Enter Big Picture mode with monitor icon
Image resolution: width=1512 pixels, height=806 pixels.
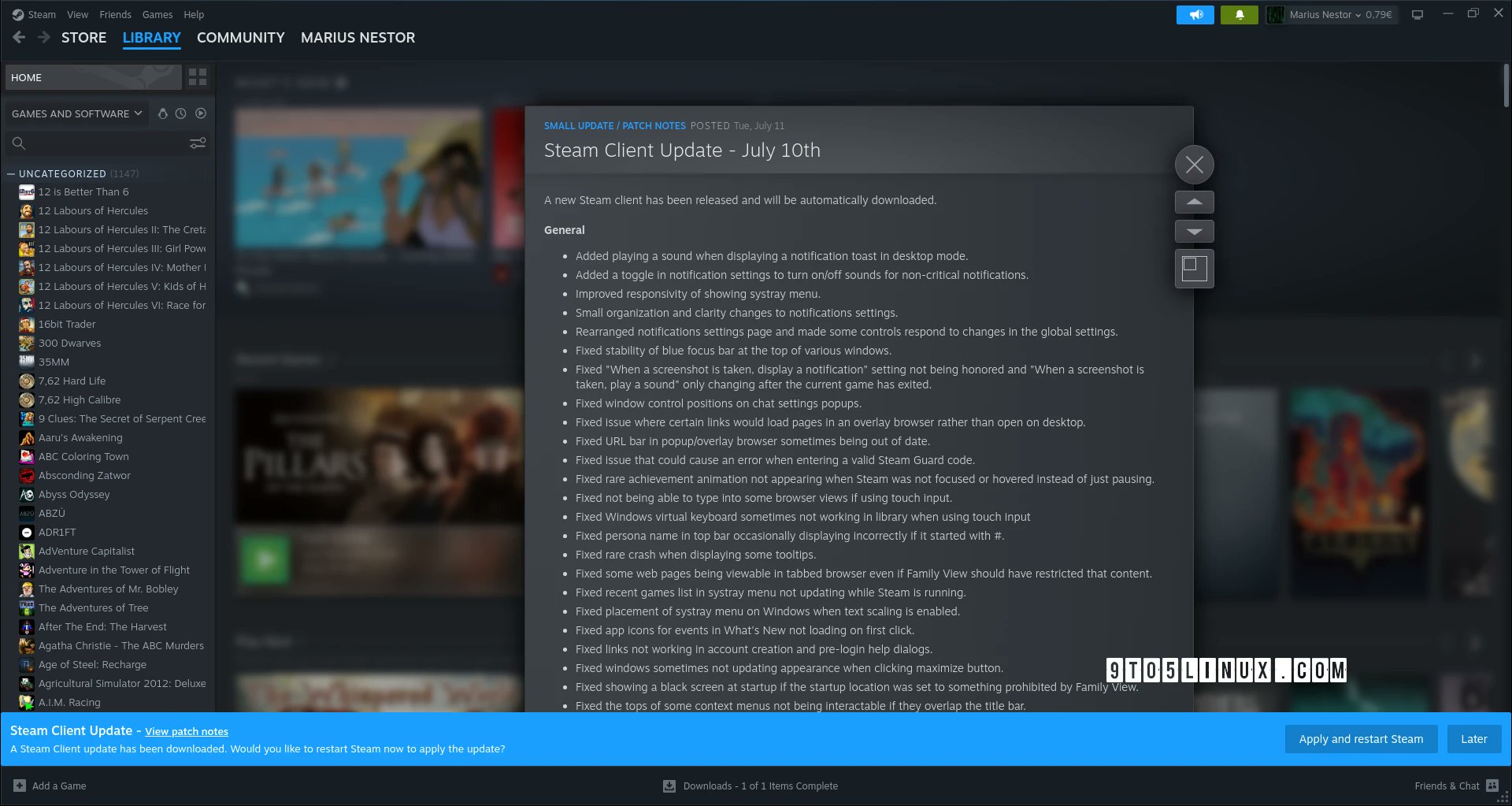click(1417, 14)
